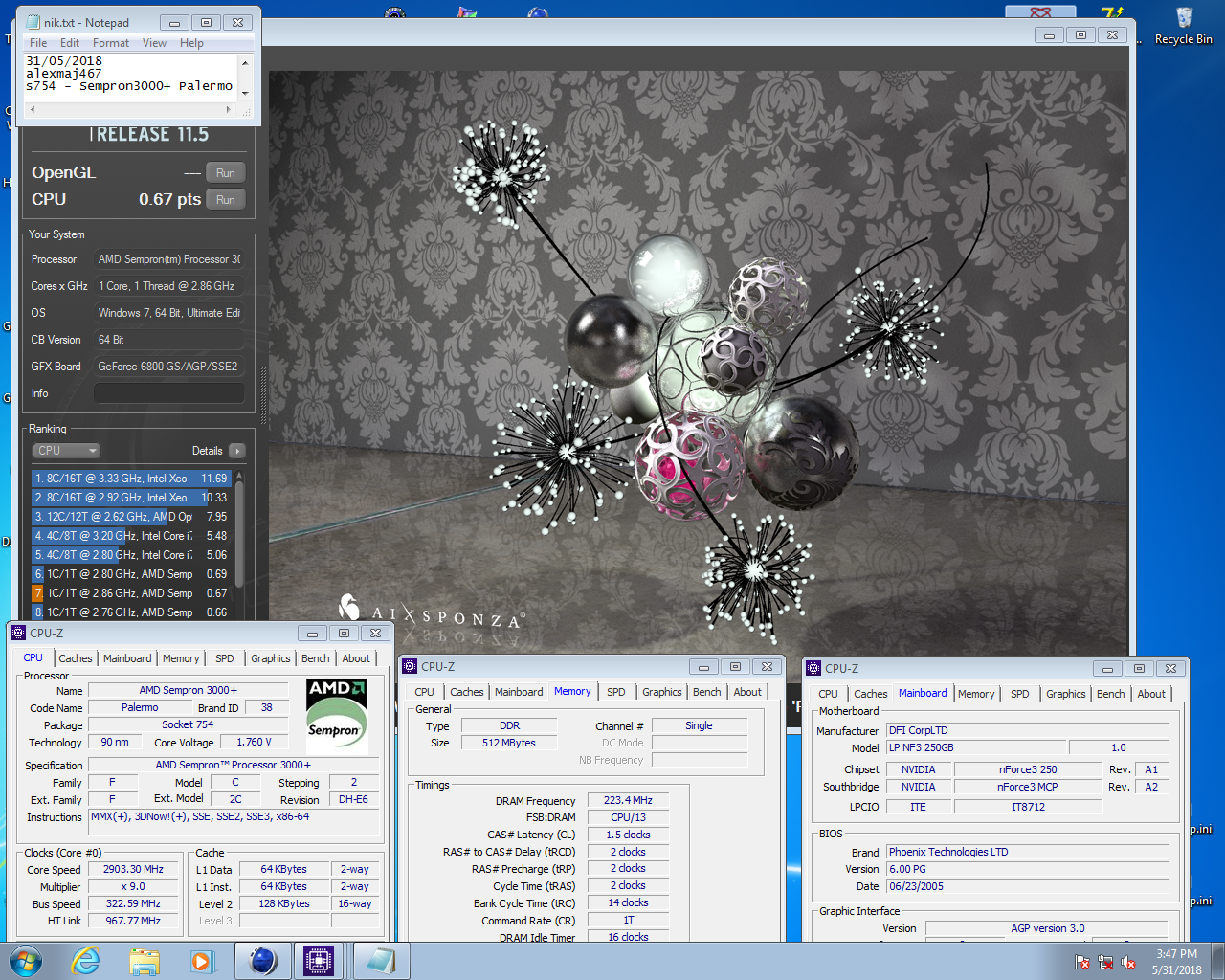This screenshot has height=980, width=1225.
Task: Select ranking row '8C/16T @ 3.33 GHz' scoring 11.69
Action: (x=132, y=479)
